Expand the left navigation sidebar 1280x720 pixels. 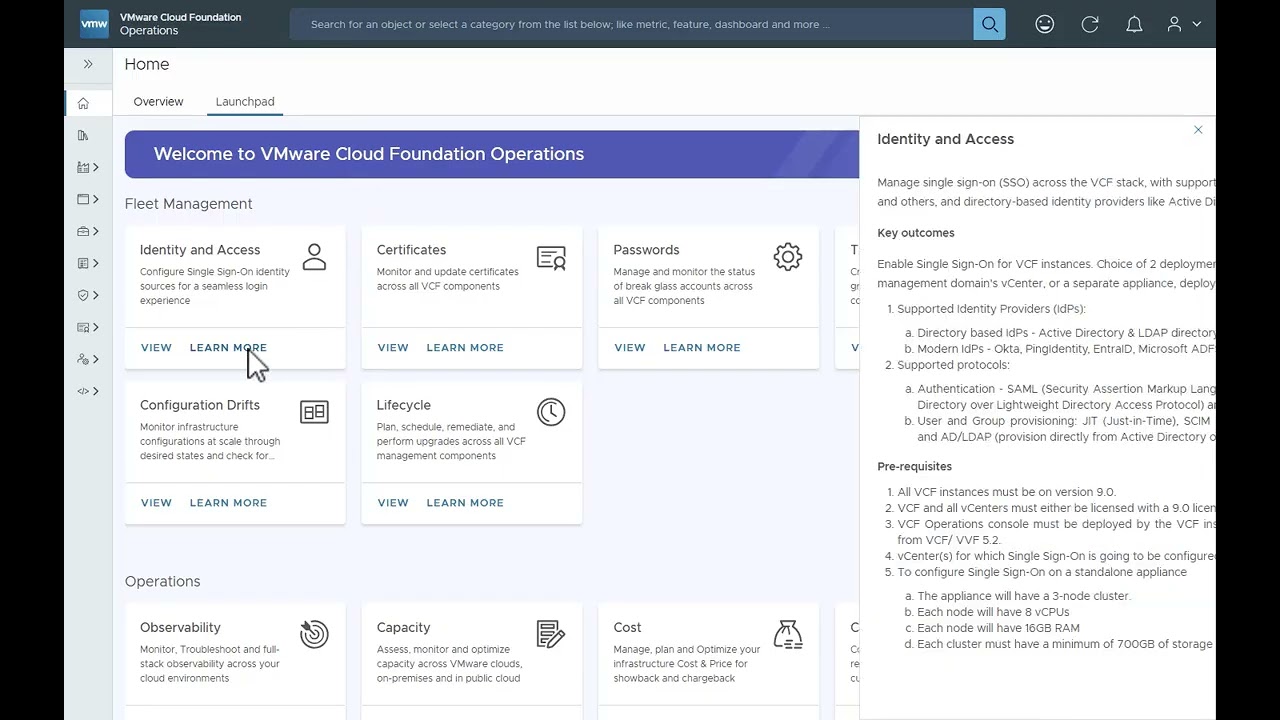click(88, 64)
